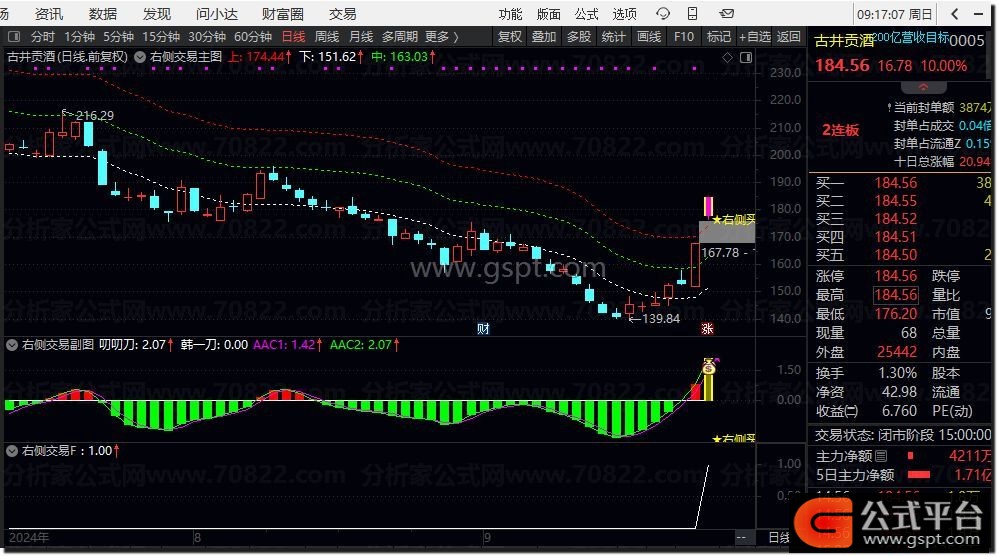
Task: Open the 发现 menu
Action: 157,14
